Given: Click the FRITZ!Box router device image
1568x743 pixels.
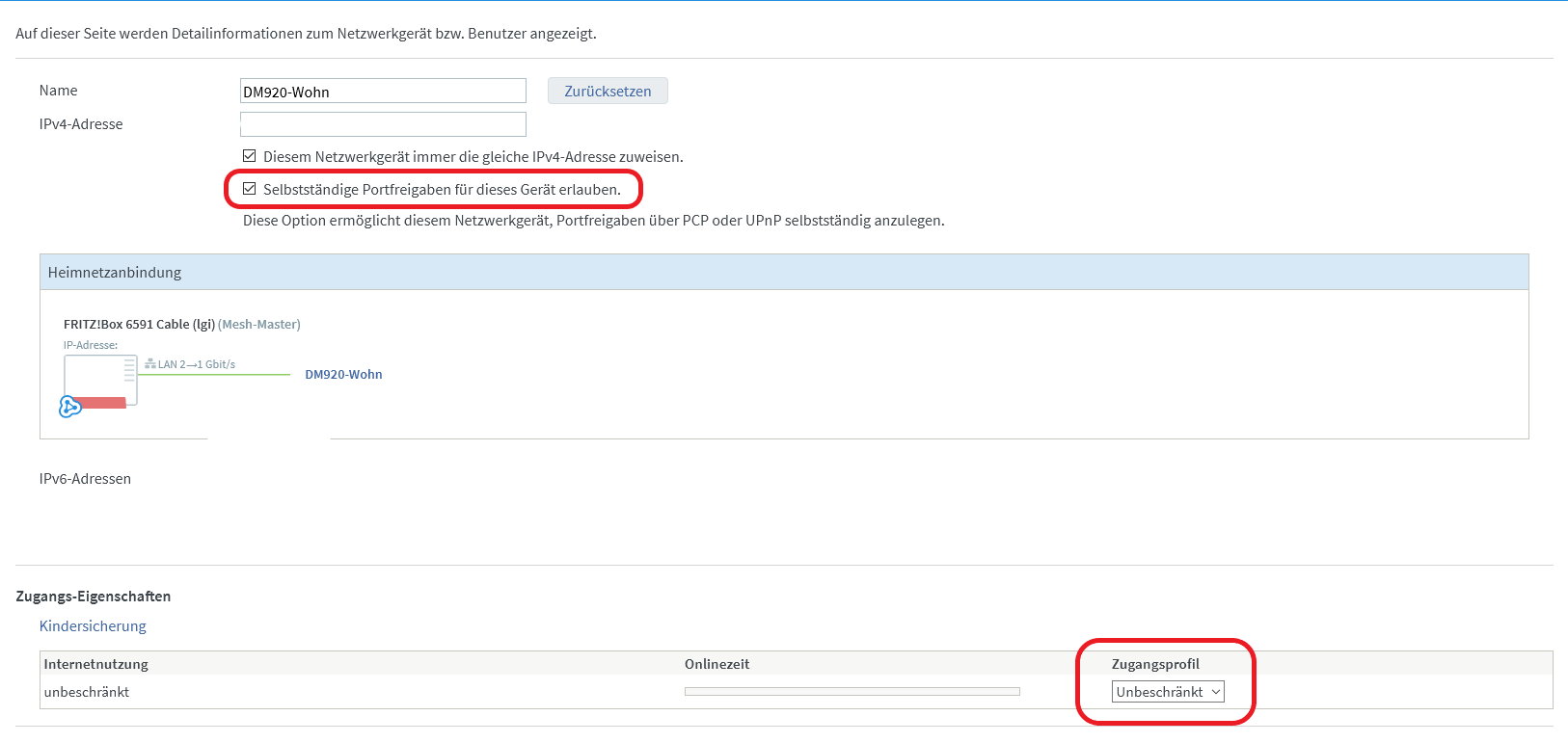Looking at the screenshot, I should [100, 380].
